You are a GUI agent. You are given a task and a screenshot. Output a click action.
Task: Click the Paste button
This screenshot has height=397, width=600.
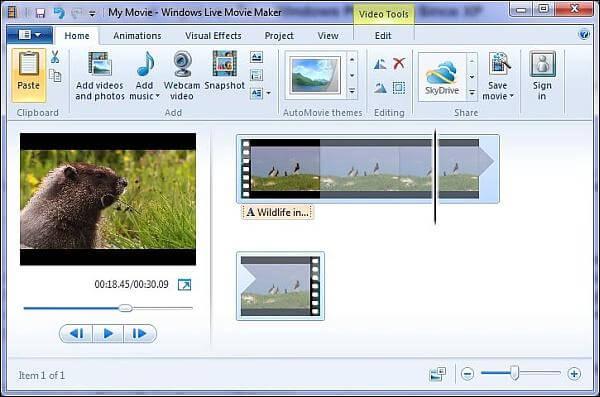29,75
